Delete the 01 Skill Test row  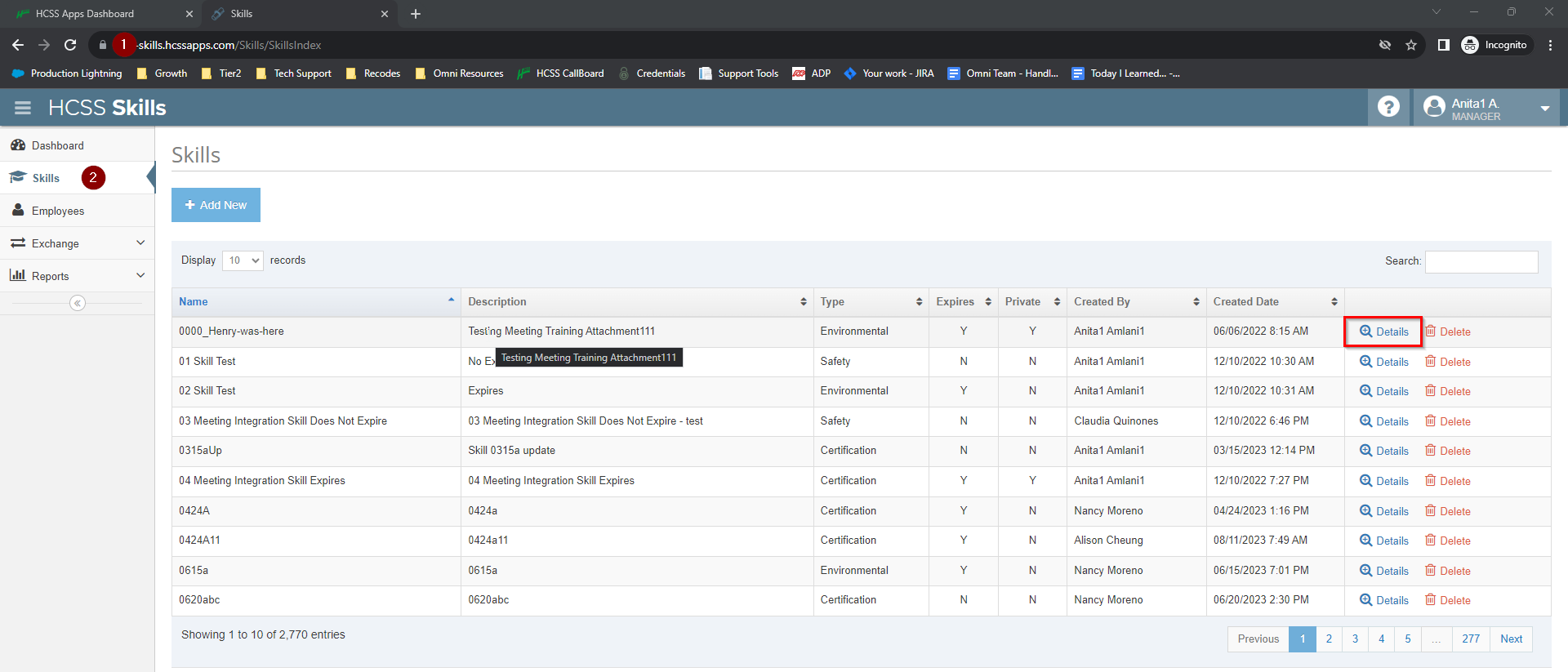(x=1448, y=362)
